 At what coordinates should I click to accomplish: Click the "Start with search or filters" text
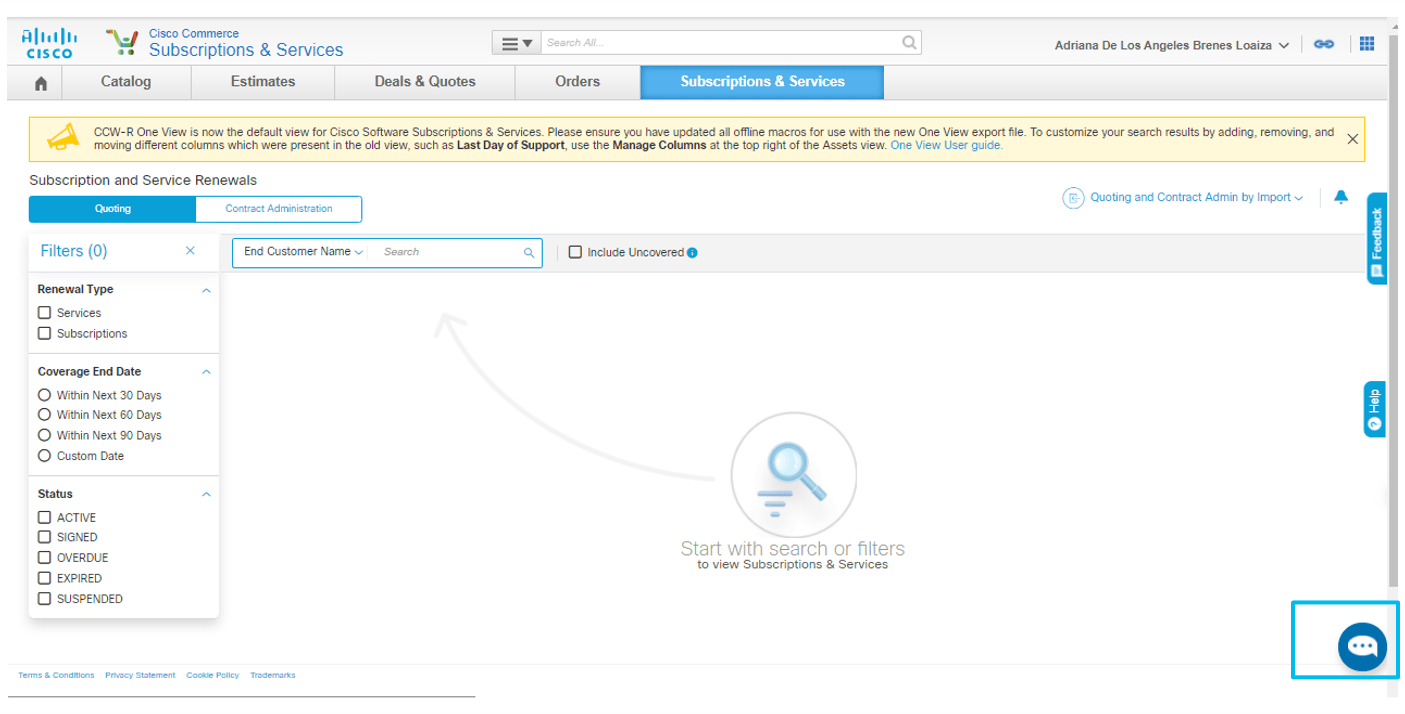(792, 548)
